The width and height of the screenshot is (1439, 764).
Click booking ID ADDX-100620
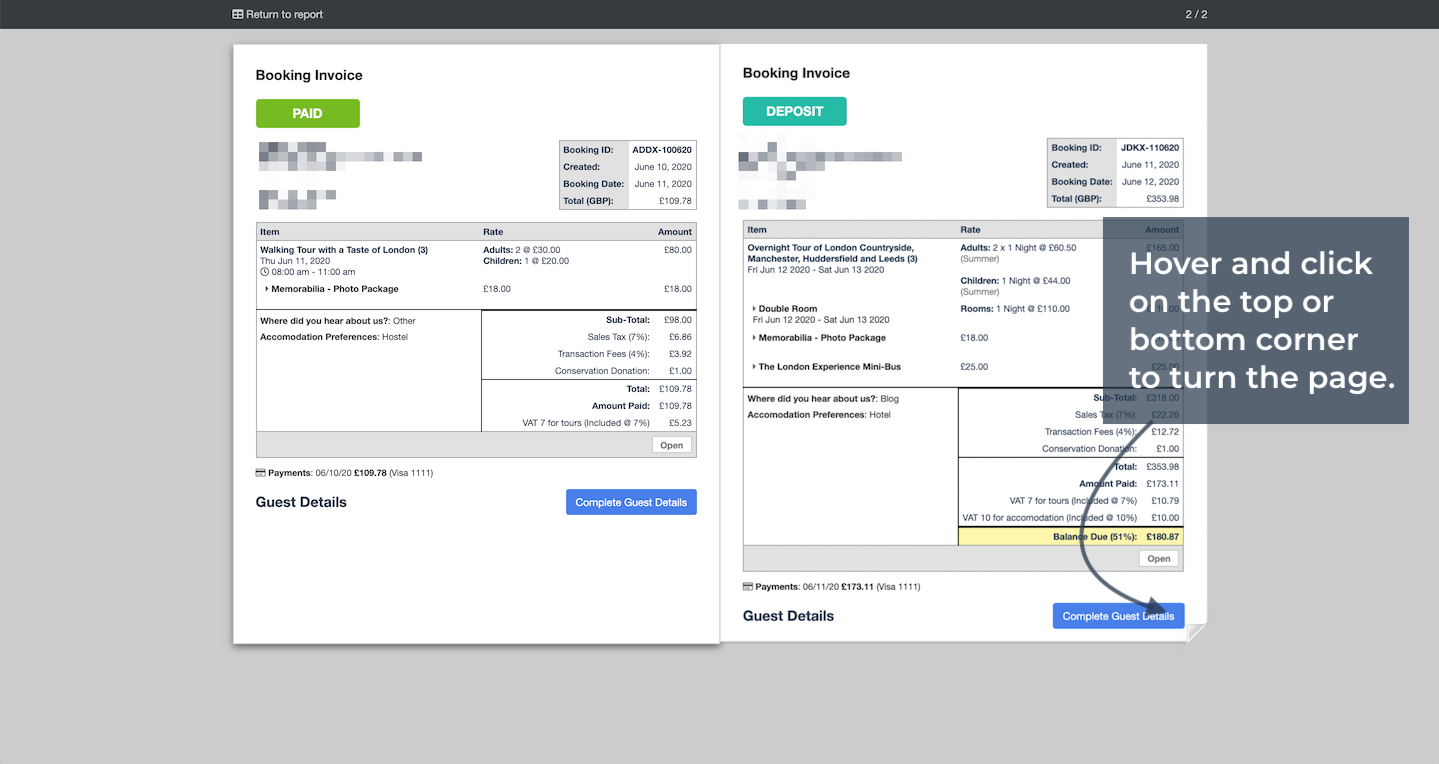coord(662,150)
